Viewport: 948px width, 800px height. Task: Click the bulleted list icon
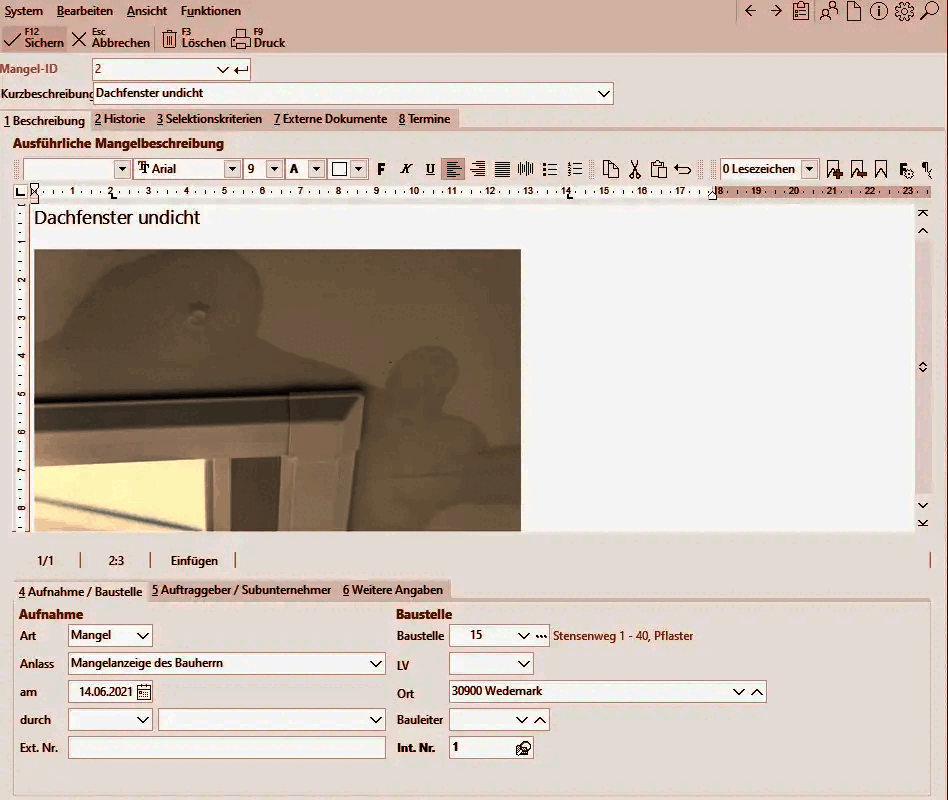coord(549,169)
